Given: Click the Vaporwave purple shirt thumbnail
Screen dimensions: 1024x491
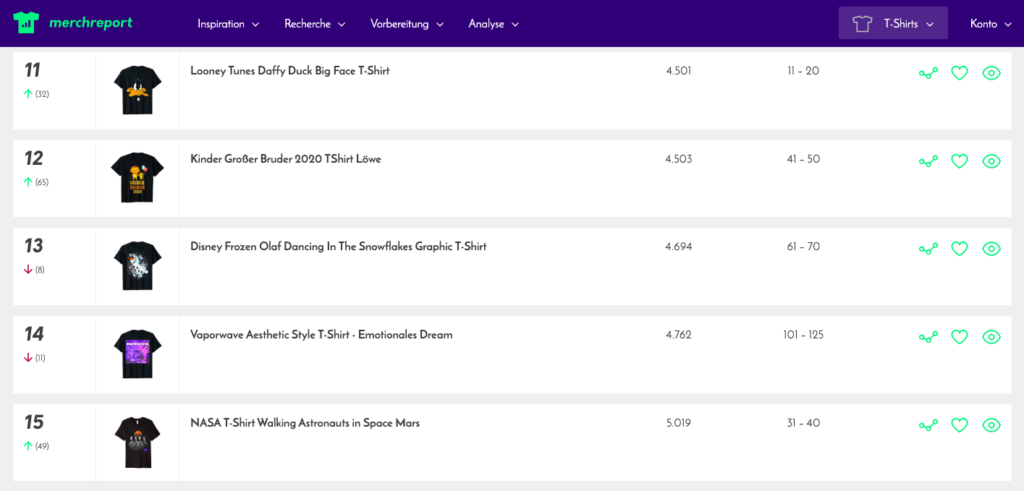Looking at the screenshot, I should 137,355.
